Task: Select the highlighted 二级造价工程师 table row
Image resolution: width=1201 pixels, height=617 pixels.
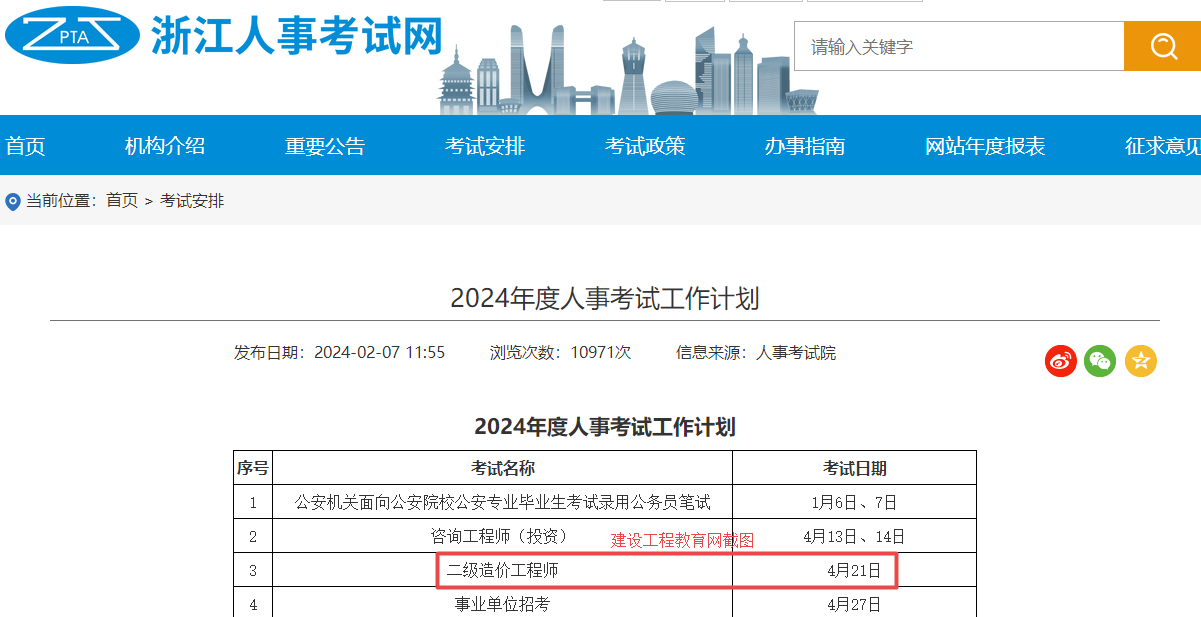Action: pos(668,570)
